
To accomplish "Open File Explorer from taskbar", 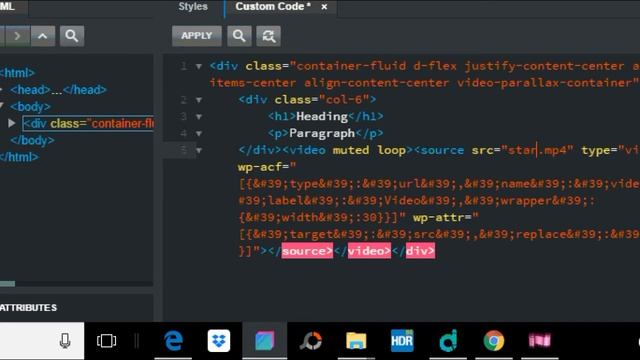I will point(356,341).
